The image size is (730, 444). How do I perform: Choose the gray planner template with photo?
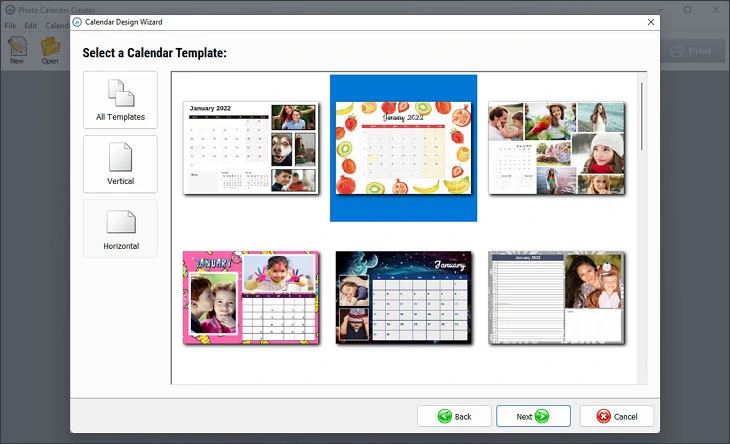tap(556, 297)
